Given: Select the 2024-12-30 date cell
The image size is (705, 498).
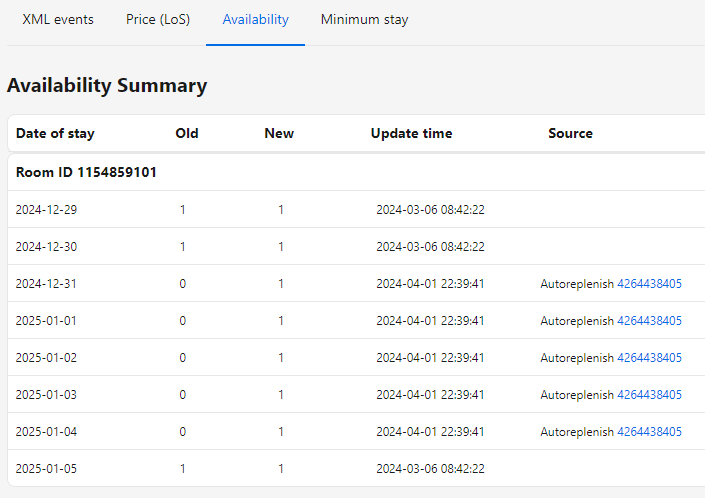Looking at the screenshot, I should click(46, 247).
